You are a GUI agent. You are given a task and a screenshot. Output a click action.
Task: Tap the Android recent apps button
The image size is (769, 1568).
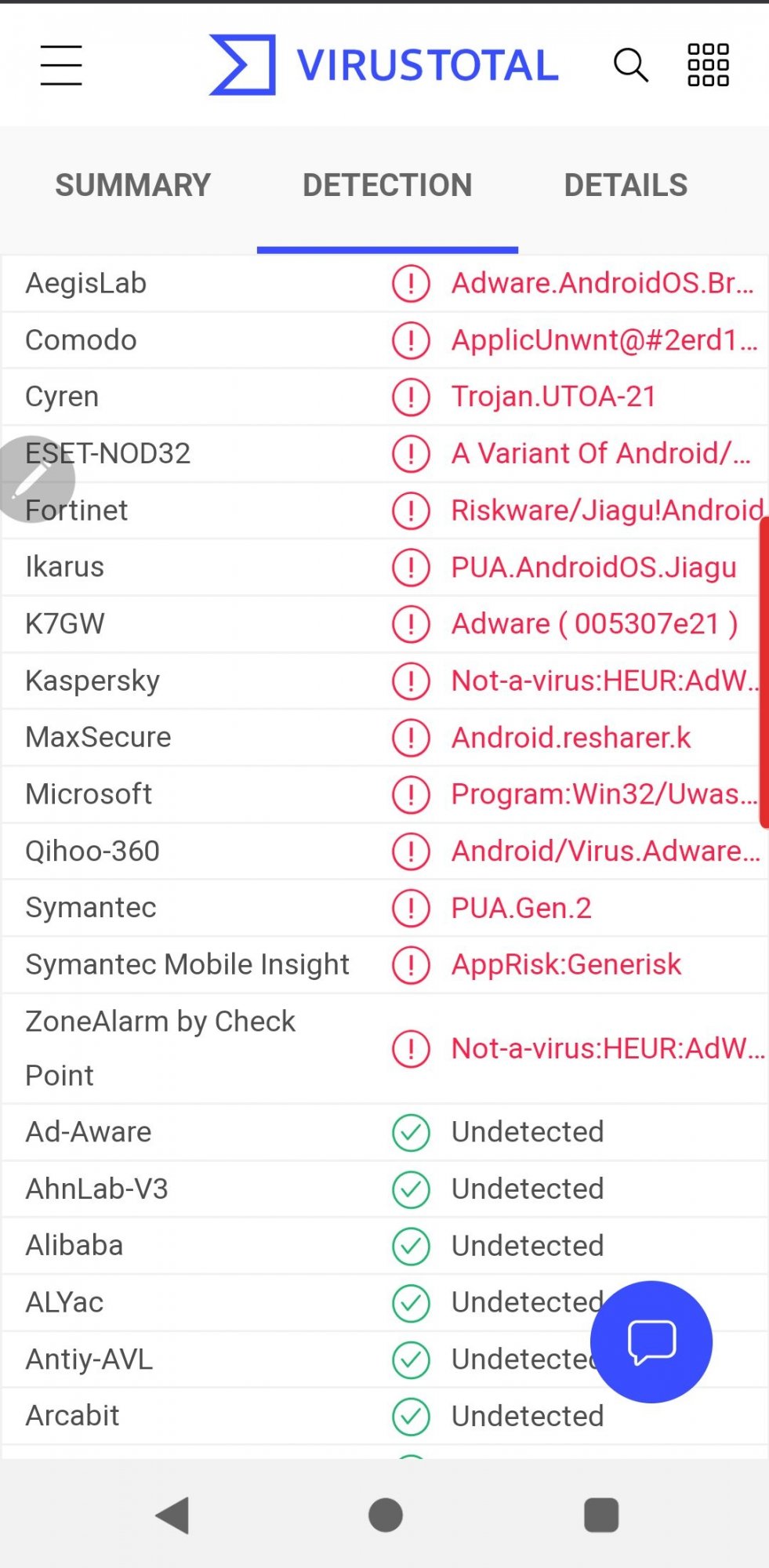coord(601,1515)
